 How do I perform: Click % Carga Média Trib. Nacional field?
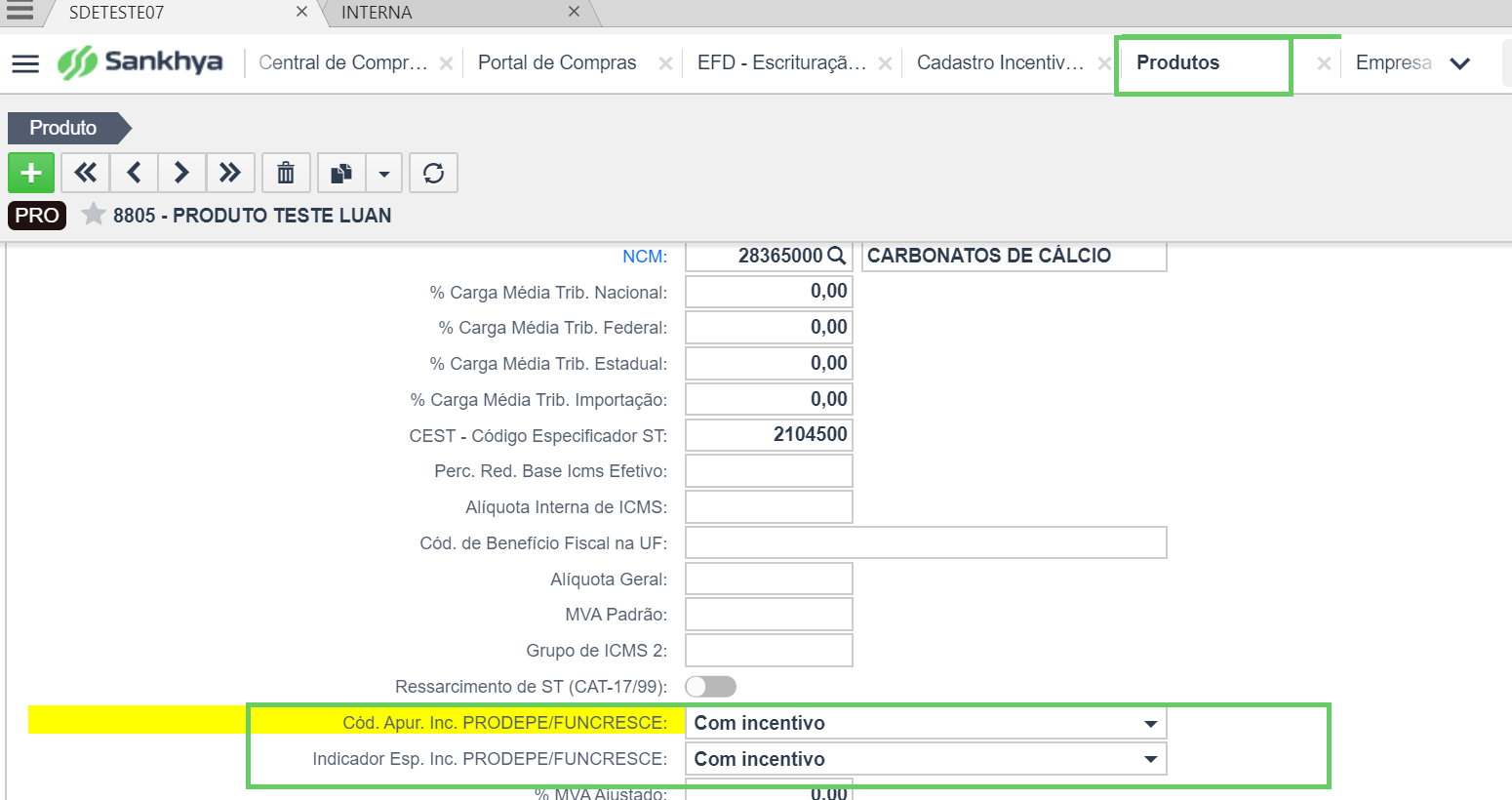[x=769, y=292]
